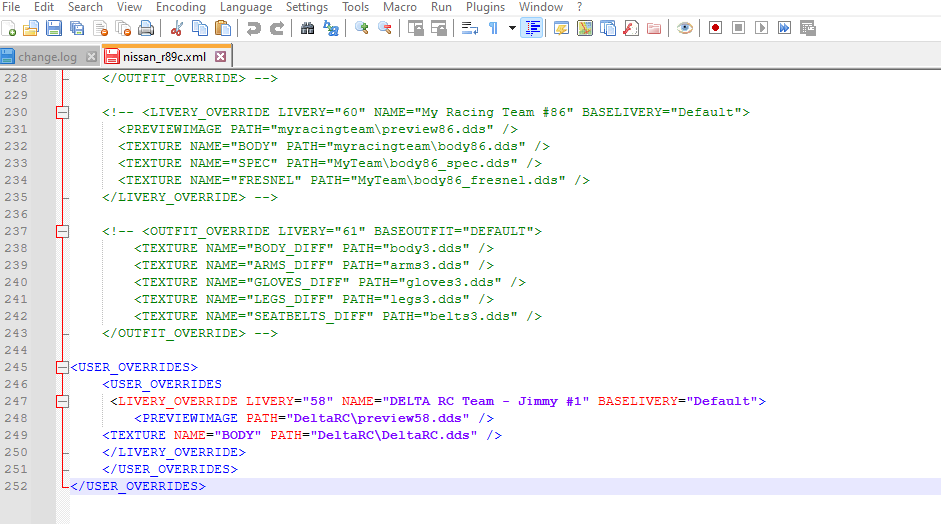Collapse USER_OVERRIDES fold at line 245
941x524 pixels.
tap(62, 367)
